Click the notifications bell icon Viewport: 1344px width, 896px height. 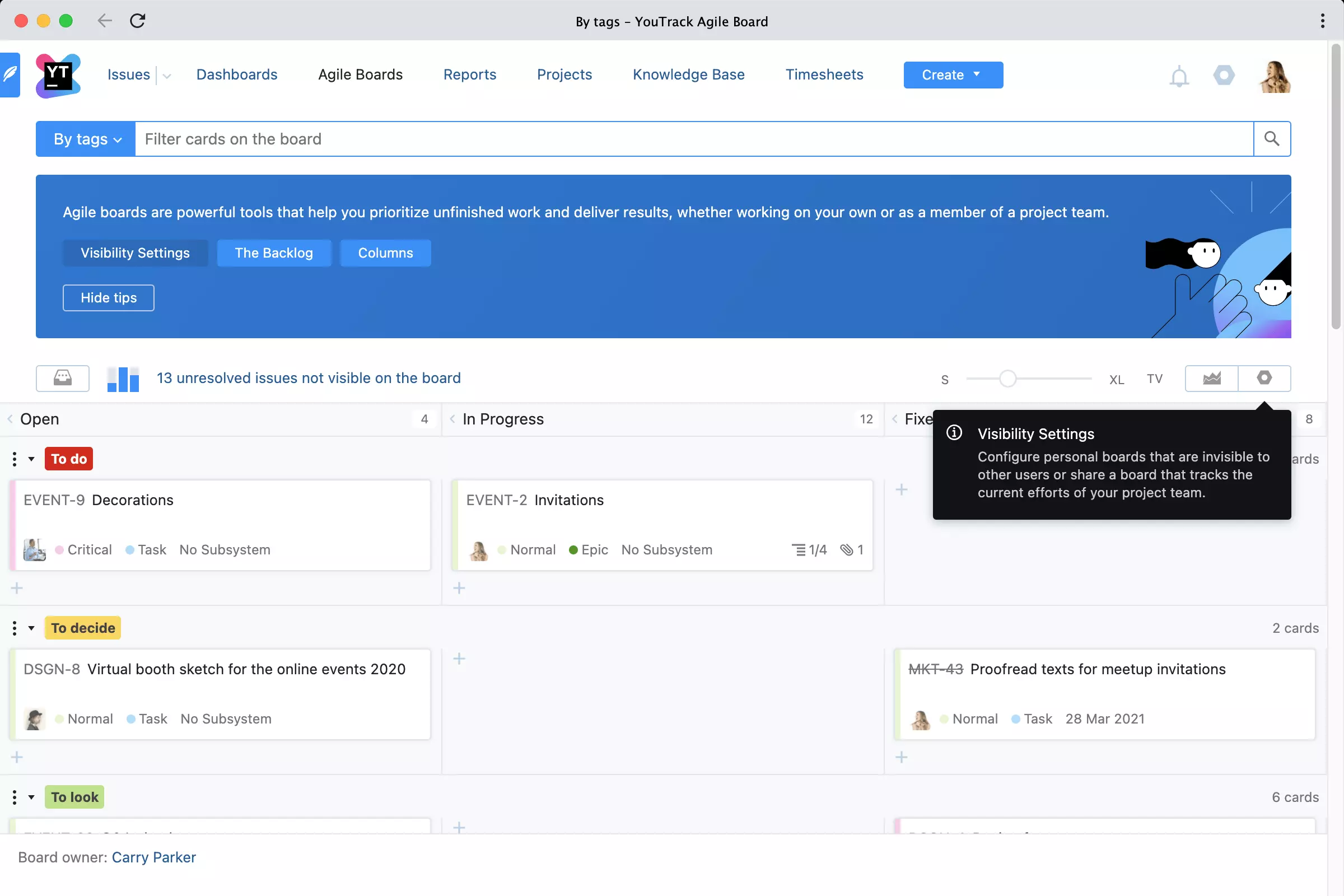pyautogui.click(x=1179, y=75)
